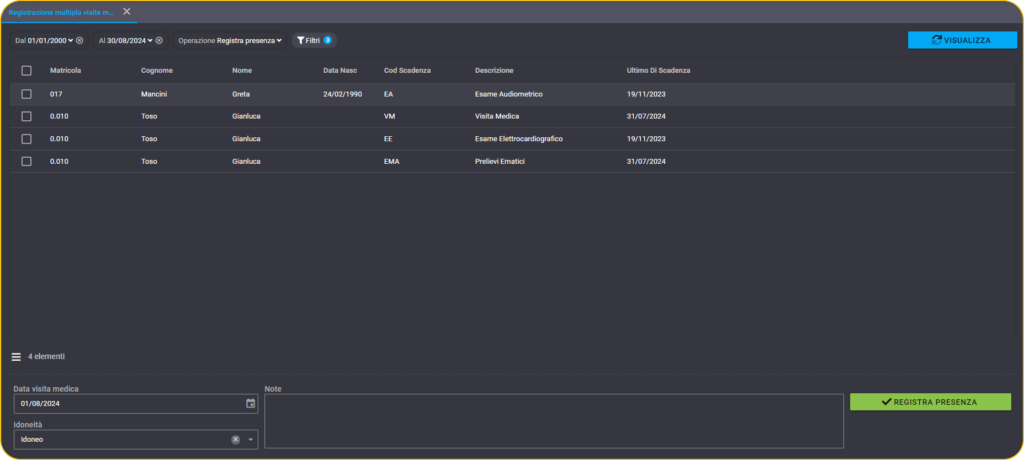Sort by the Cod Scadenza column header
This screenshot has width=1024, height=460.
tap(408, 71)
